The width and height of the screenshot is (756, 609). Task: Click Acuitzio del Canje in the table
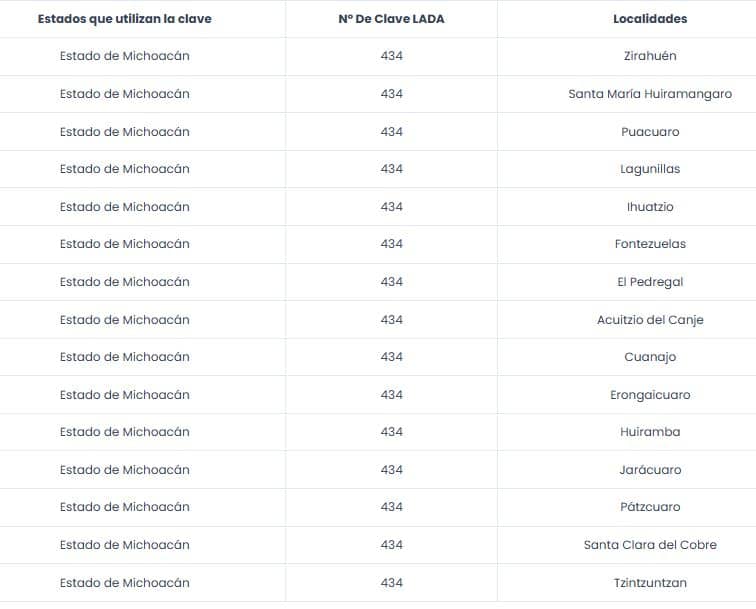[650, 320]
